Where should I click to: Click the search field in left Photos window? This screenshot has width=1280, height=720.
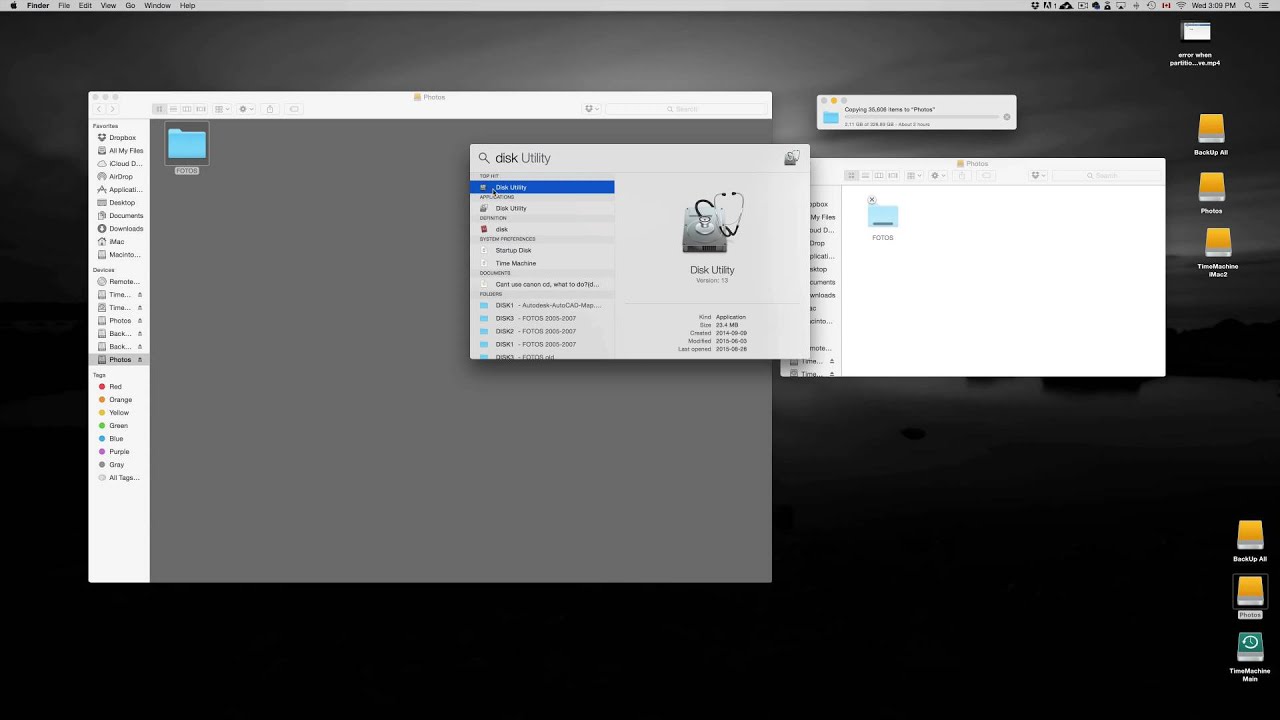[x=685, y=109]
